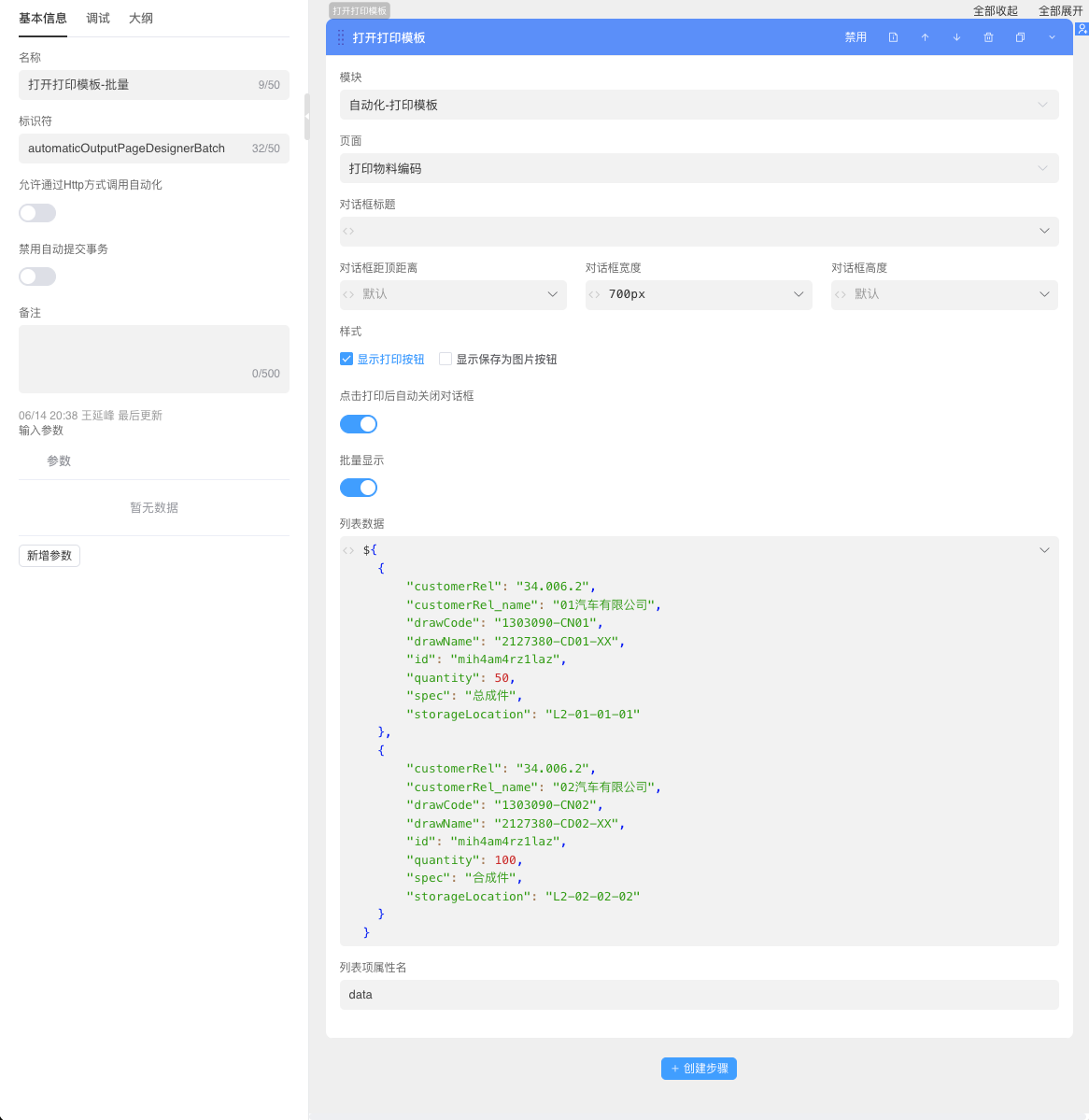Open the 页面 dropdown 打印物料编码
1089x1120 pixels.
[x=699, y=168]
